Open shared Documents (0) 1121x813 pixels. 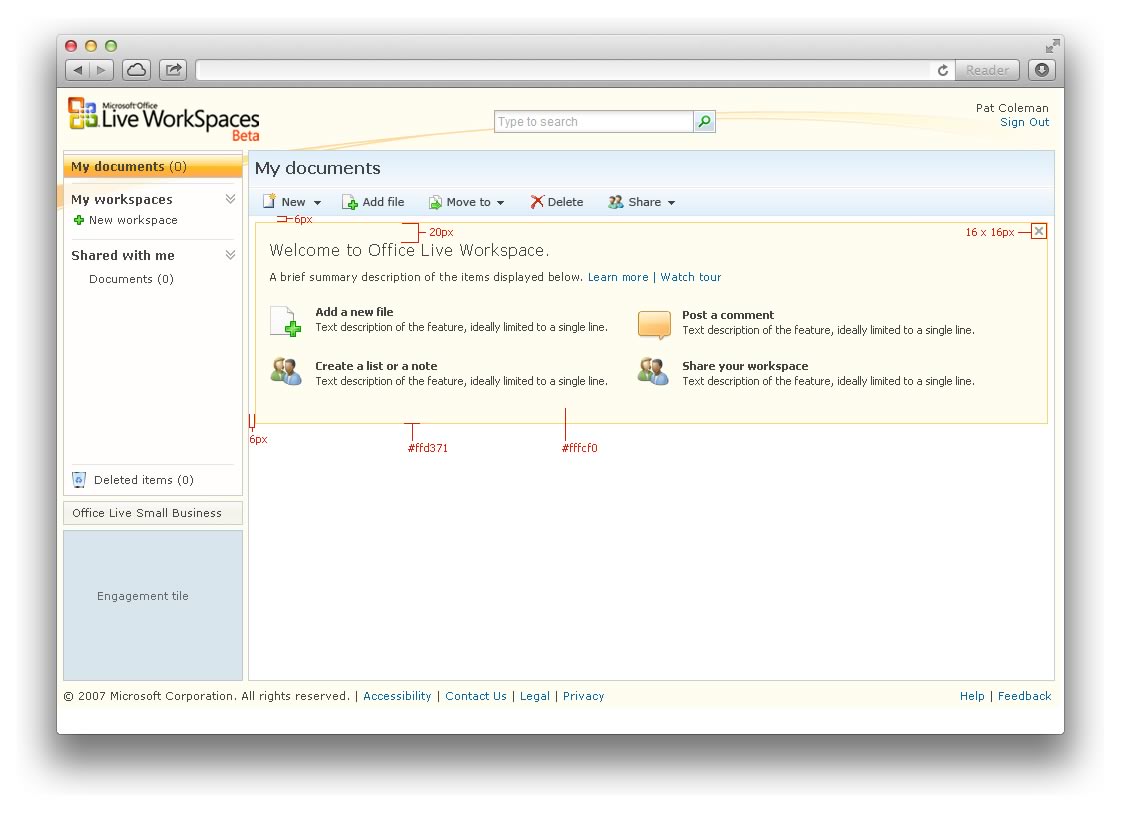tap(131, 279)
